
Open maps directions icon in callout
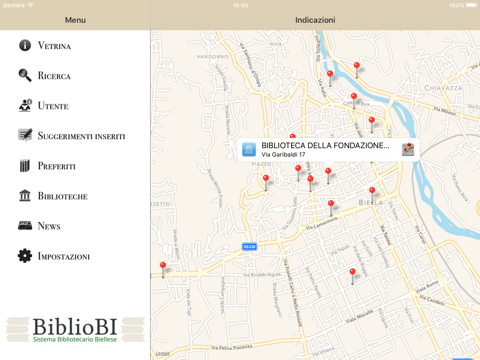tap(408, 150)
